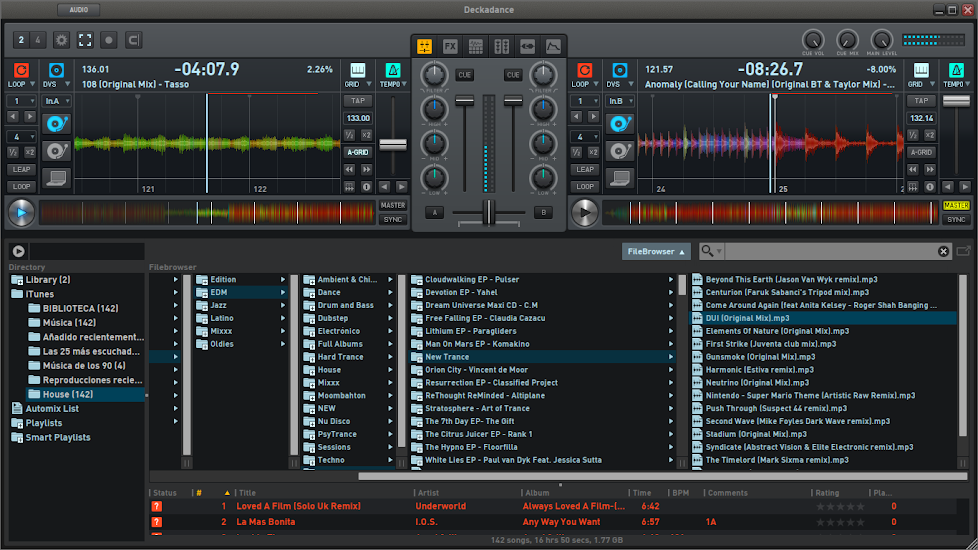Select the left deck GRID piano icon
The width and height of the screenshot is (978, 550).
point(357,71)
